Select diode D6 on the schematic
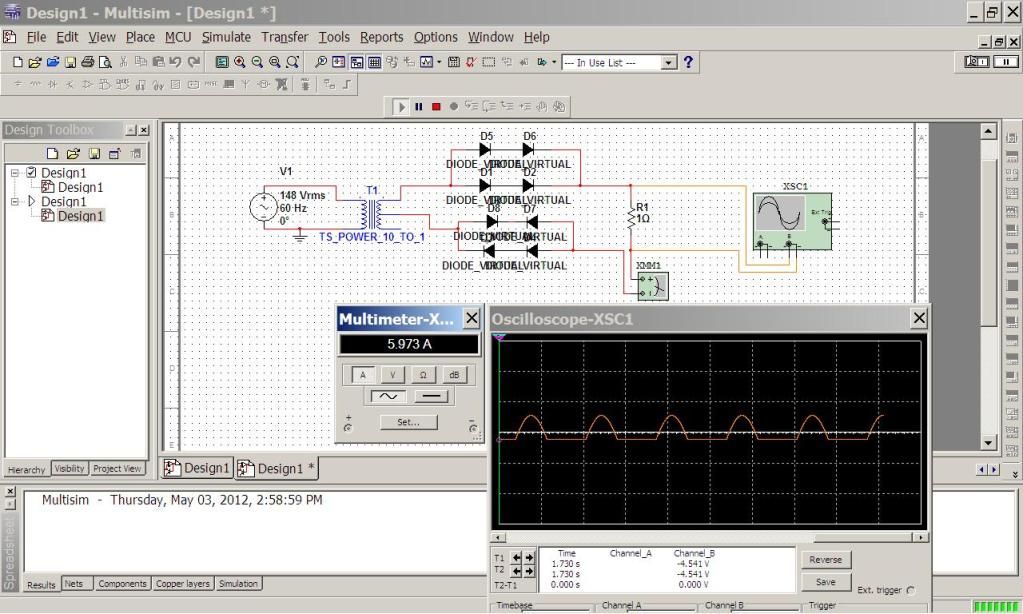The width and height of the screenshot is (1023, 614). (528, 149)
